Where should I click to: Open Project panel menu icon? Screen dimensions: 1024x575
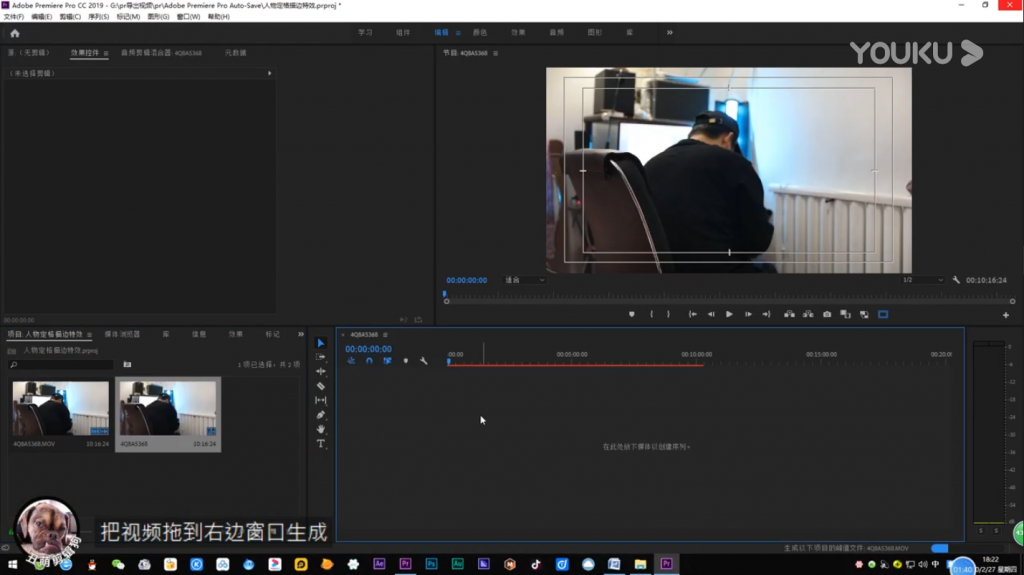click(89, 335)
